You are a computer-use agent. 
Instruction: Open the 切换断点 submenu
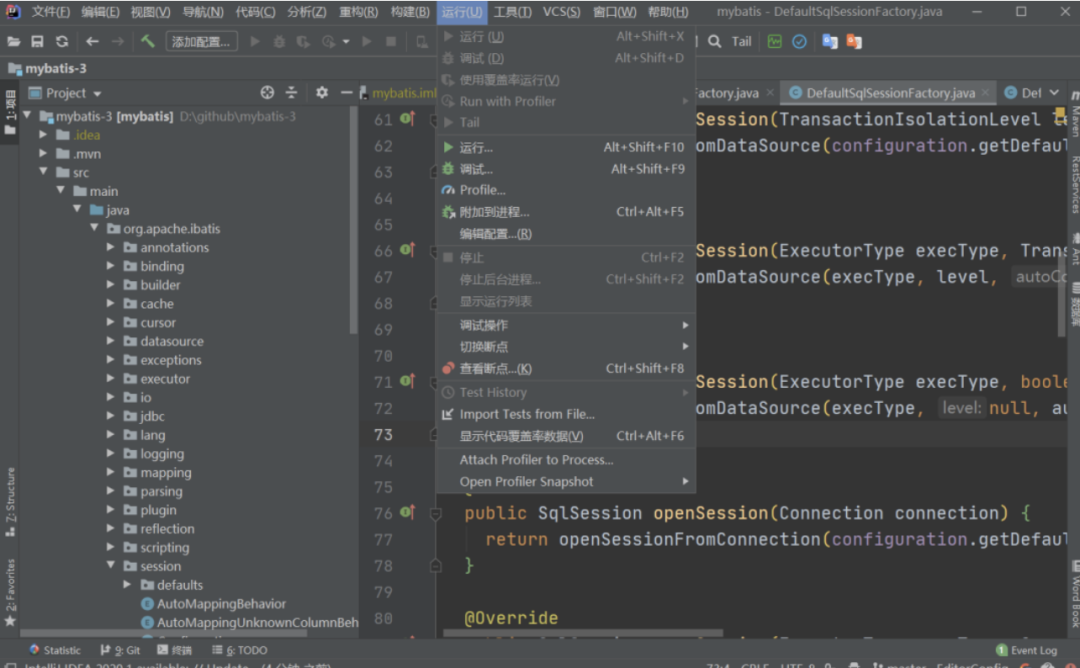point(566,346)
